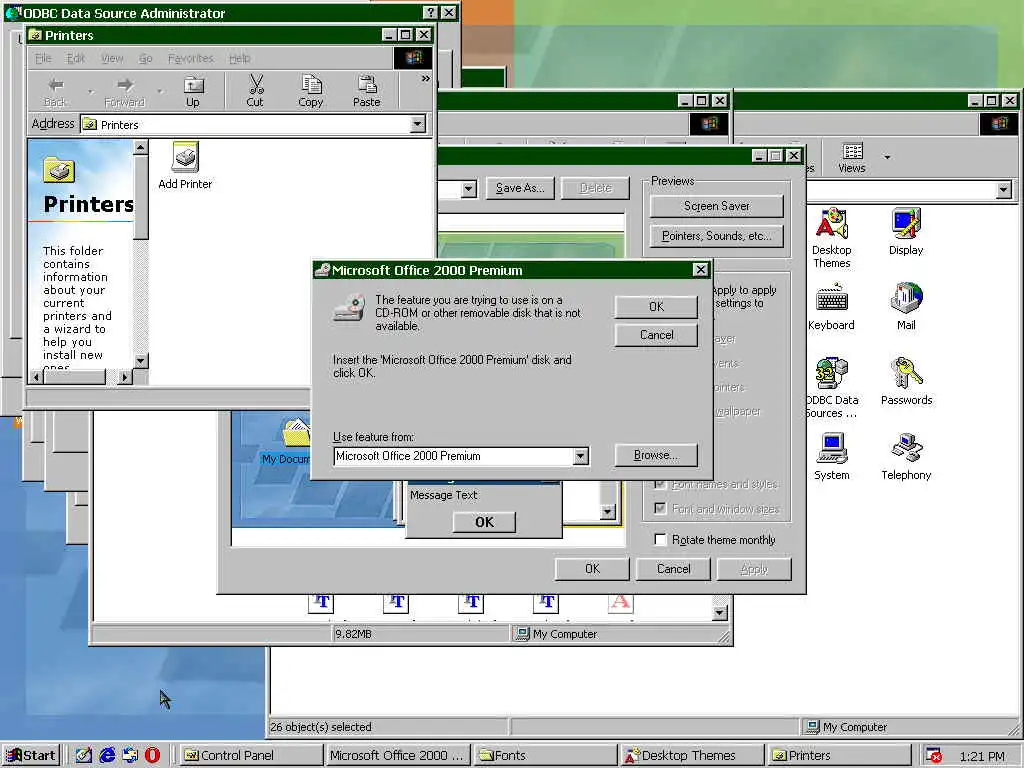Screen dimensions: 1024x768
Task: Open the Use feature from dropdown
Action: point(581,456)
